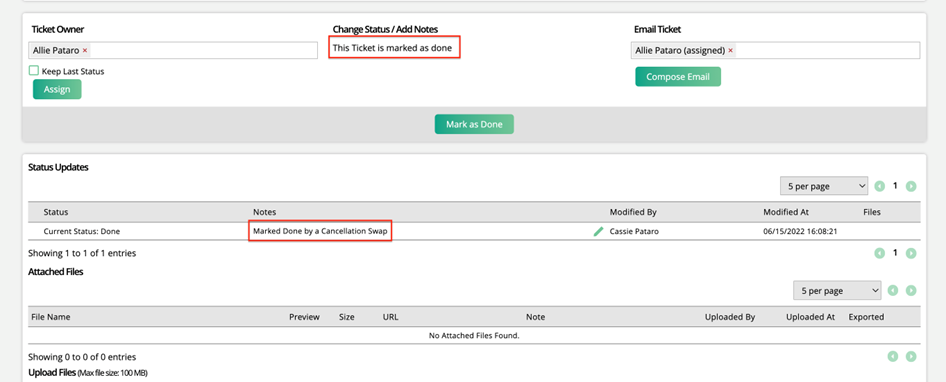Click 'No Attached Files Found.' message

click(x=474, y=336)
